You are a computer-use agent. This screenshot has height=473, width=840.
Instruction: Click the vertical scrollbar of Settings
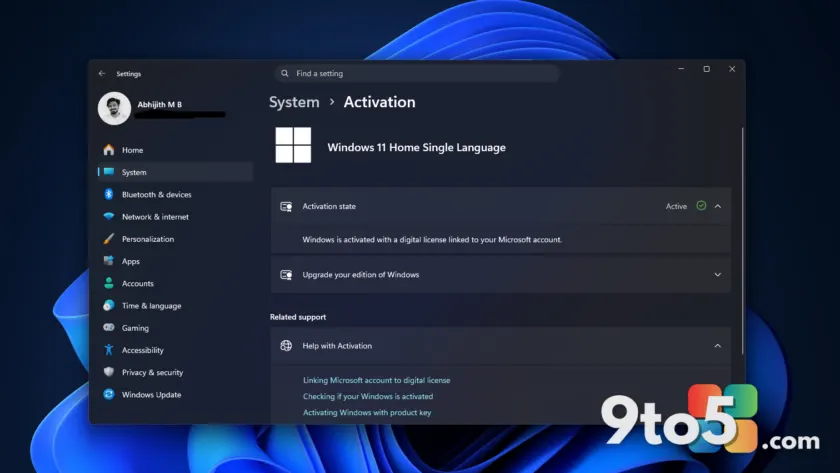click(742, 241)
